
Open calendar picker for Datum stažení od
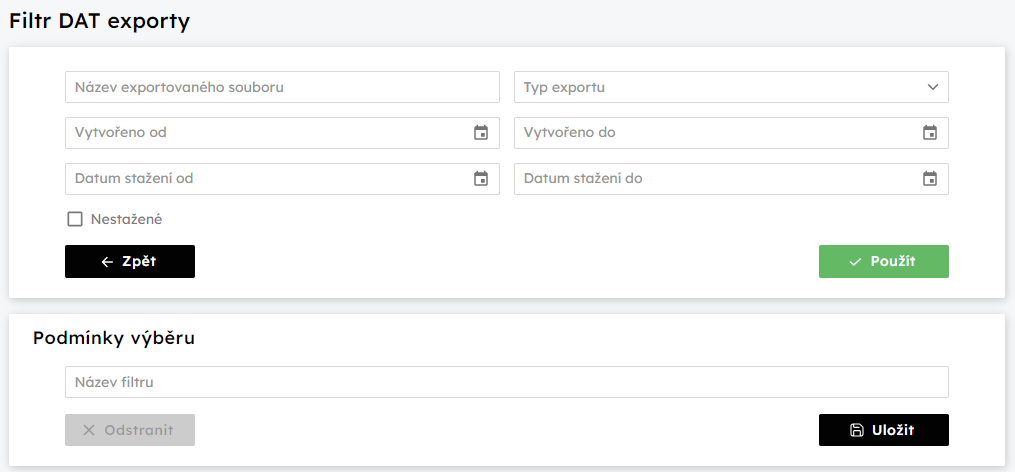tap(481, 179)
